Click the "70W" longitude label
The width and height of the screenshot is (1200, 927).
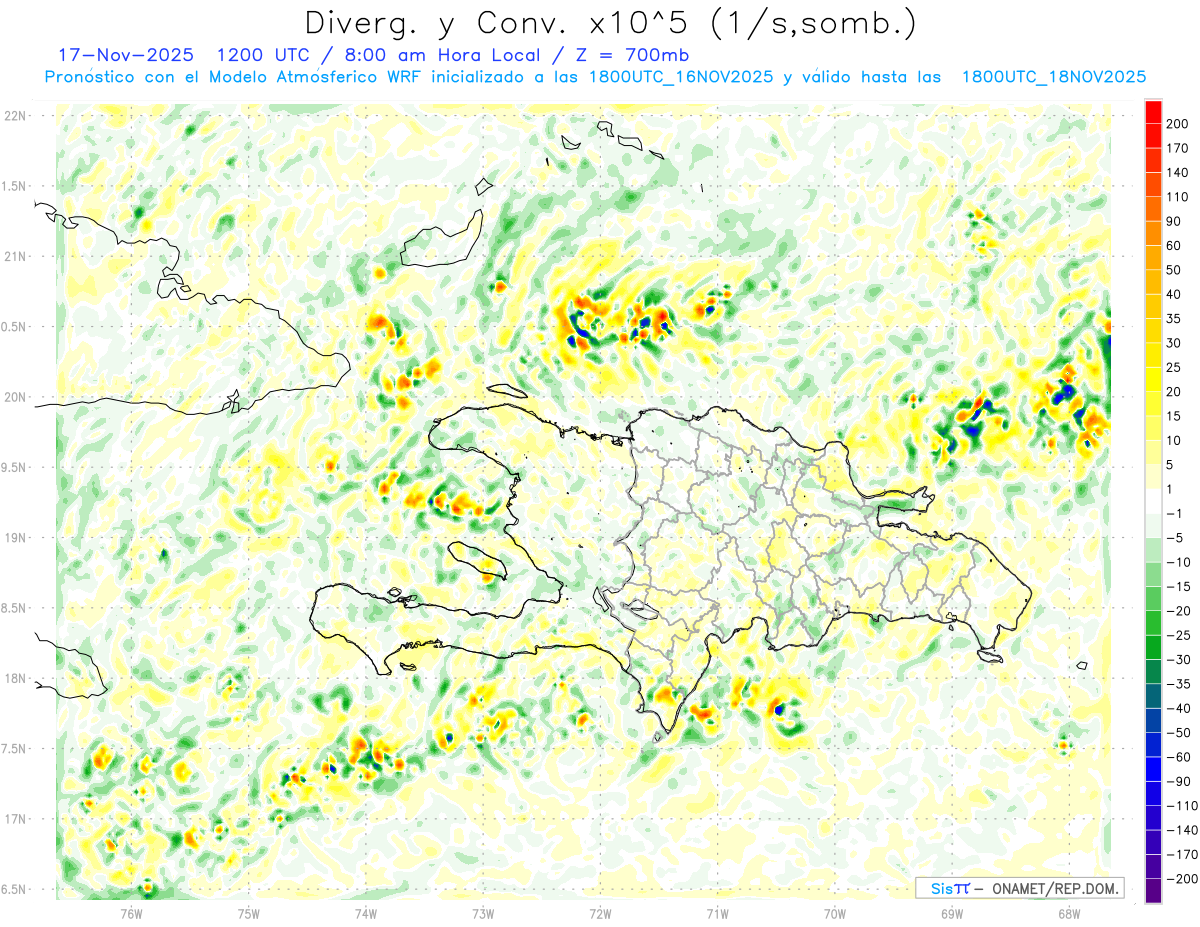[x=835, y=913]
